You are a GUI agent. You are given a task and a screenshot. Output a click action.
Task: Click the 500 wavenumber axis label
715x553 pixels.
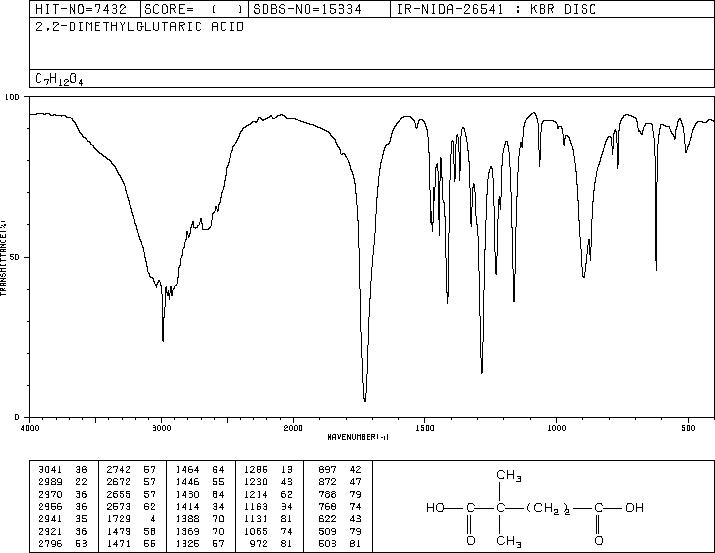(688, 428)
